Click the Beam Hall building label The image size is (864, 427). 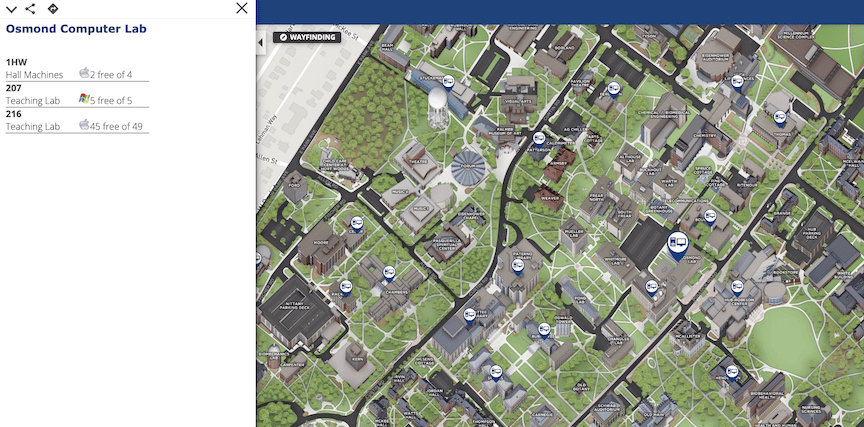coord(386,46)
